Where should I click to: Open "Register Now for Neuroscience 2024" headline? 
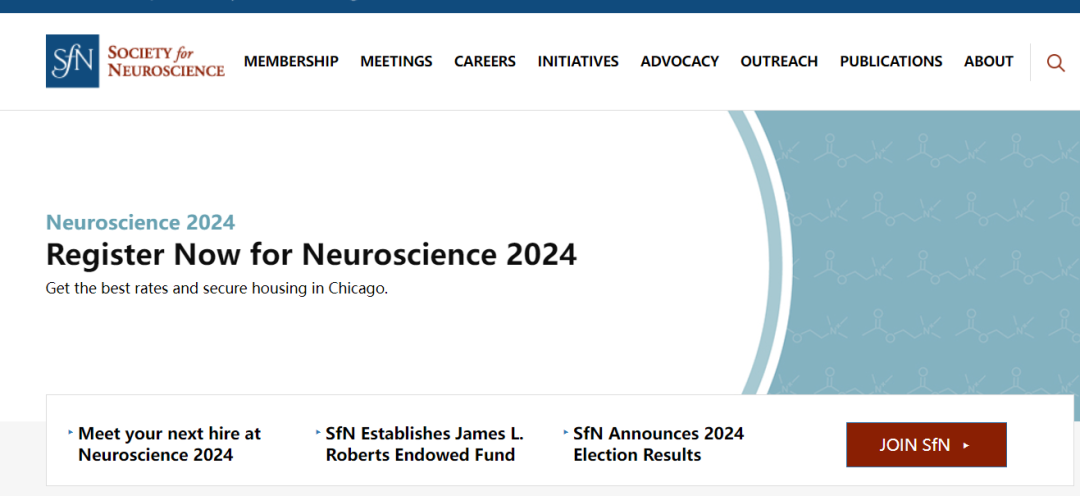[311, 254]
